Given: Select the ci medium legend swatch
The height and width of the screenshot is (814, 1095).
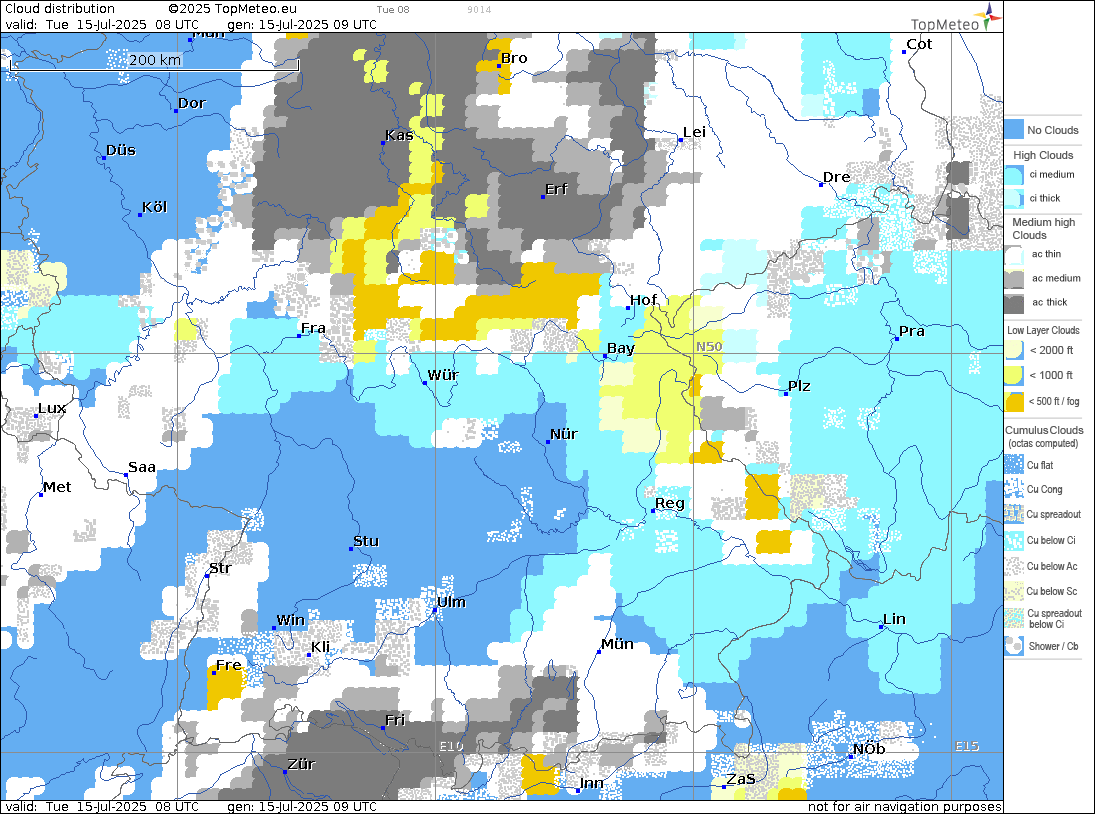Looking at the screenshot, I should coord(1014,175).
